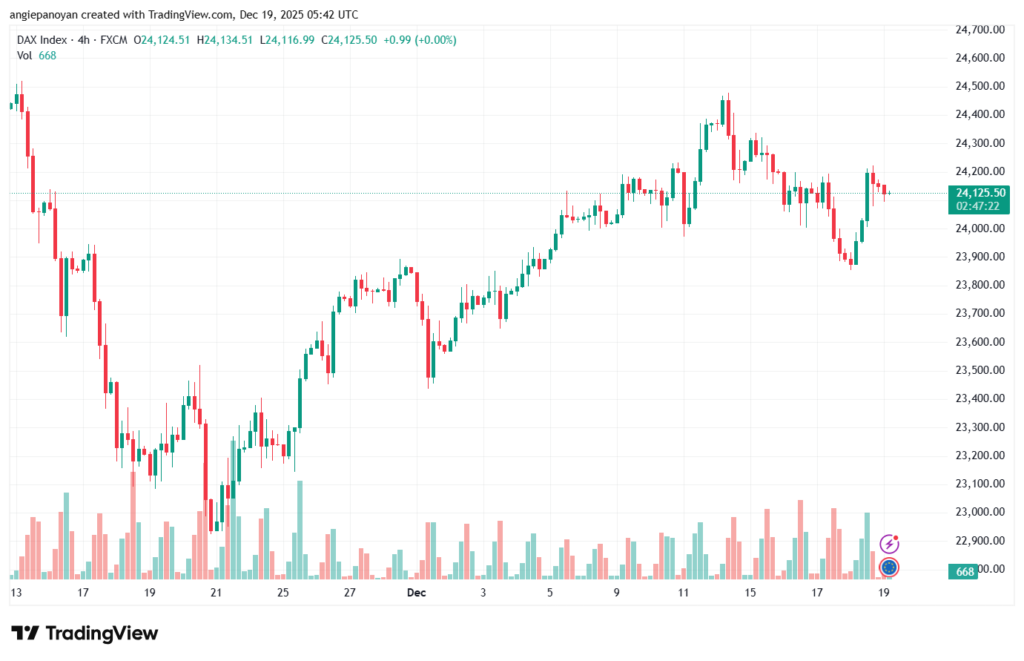
Task: Select the Vol indicator legend label
Action: pyautogui.click(x=25, y=55)
